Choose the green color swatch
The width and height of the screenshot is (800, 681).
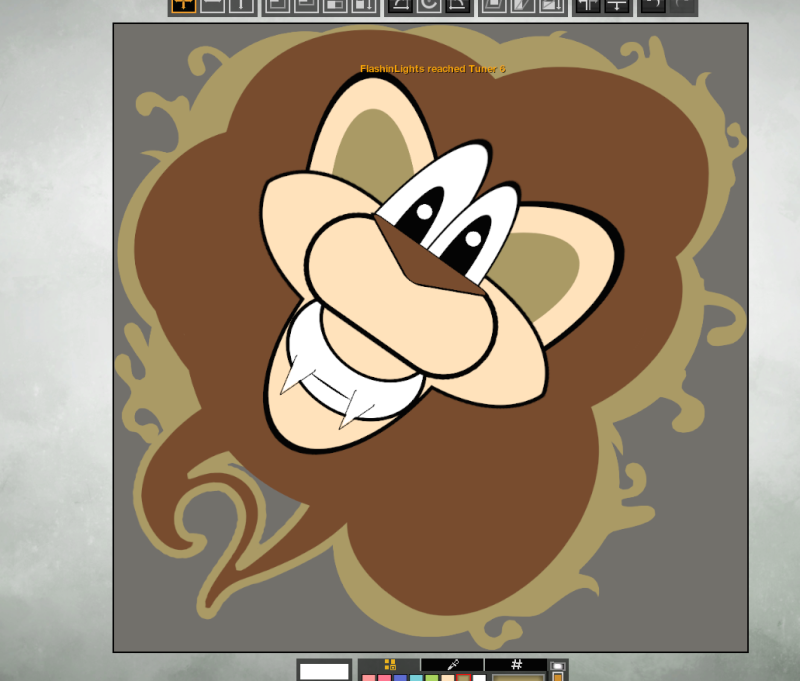tap(432, 677)
